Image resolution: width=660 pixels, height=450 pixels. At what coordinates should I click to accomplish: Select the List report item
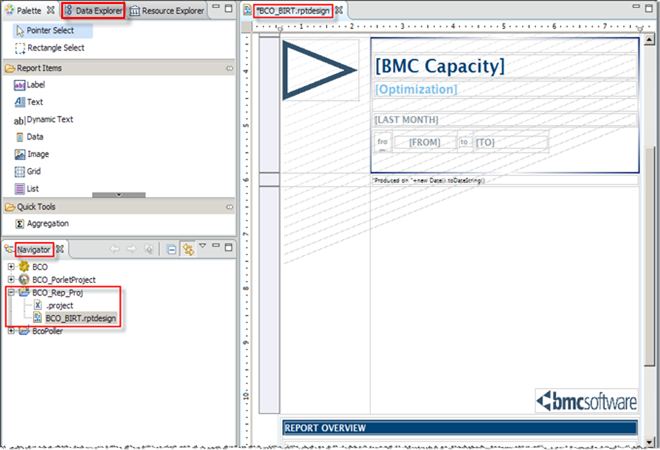coord(27,189)
